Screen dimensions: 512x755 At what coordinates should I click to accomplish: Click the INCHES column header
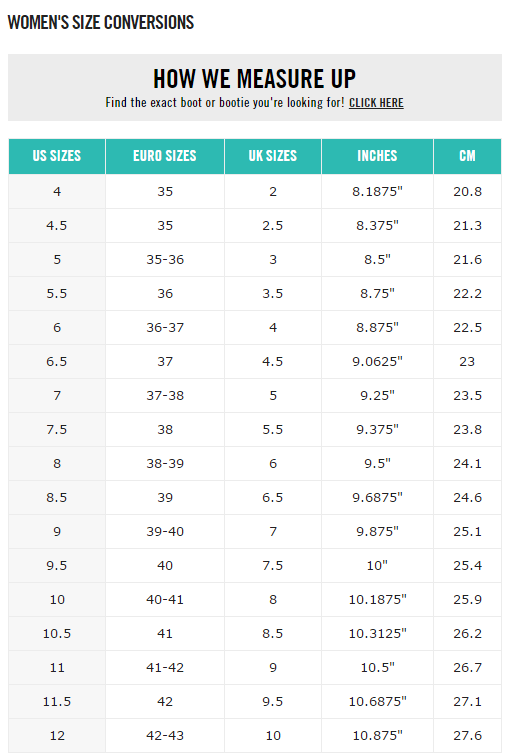click(377, 156)
